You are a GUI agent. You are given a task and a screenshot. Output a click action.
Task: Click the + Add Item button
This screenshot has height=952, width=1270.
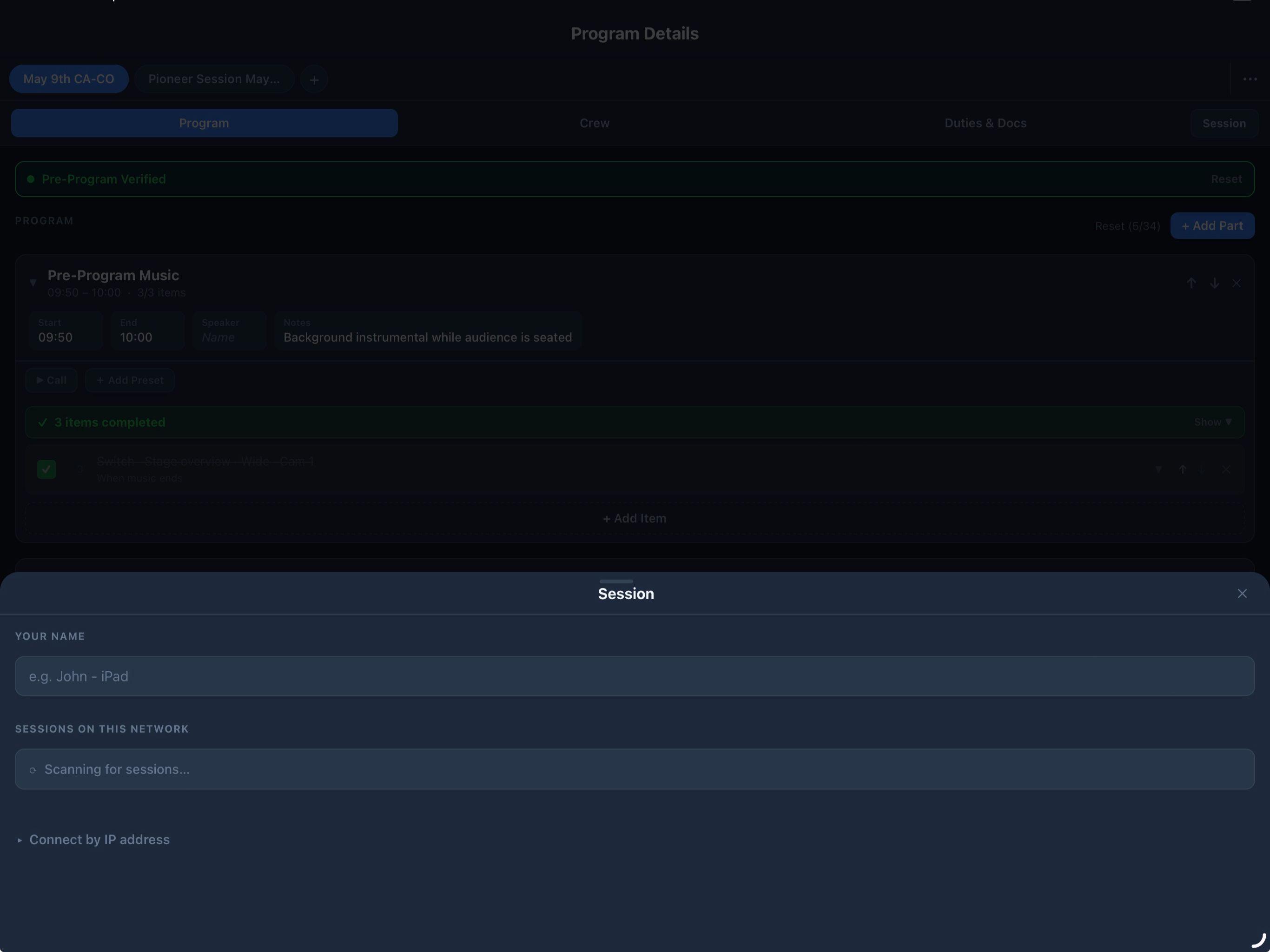point(635,518)
